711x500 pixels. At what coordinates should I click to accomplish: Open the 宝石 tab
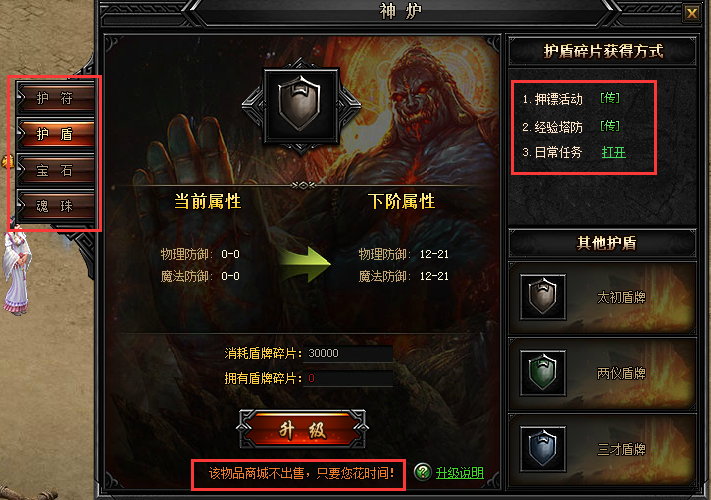(x=55, y=170)
